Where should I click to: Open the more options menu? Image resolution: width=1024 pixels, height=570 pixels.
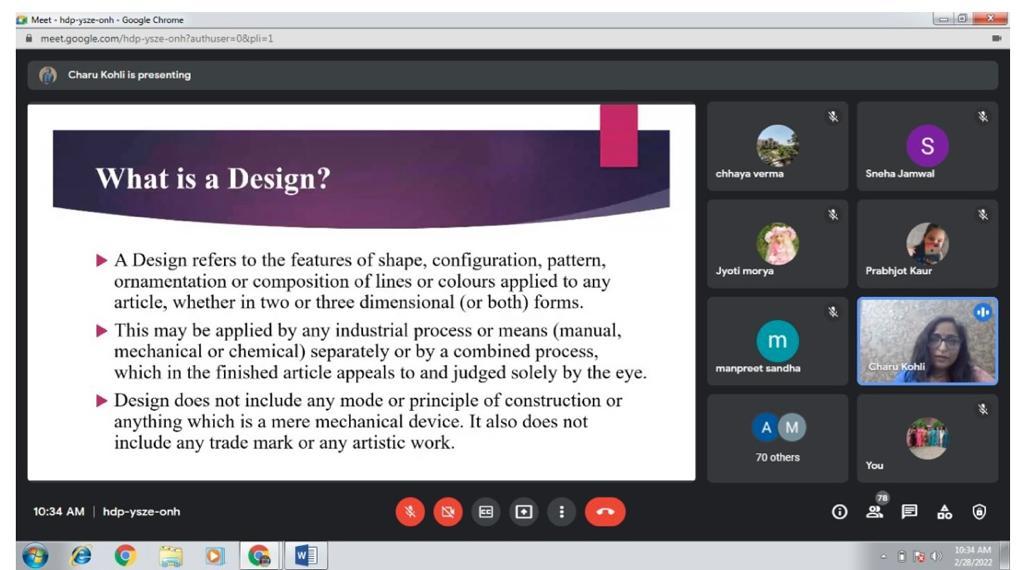[561, 512]
